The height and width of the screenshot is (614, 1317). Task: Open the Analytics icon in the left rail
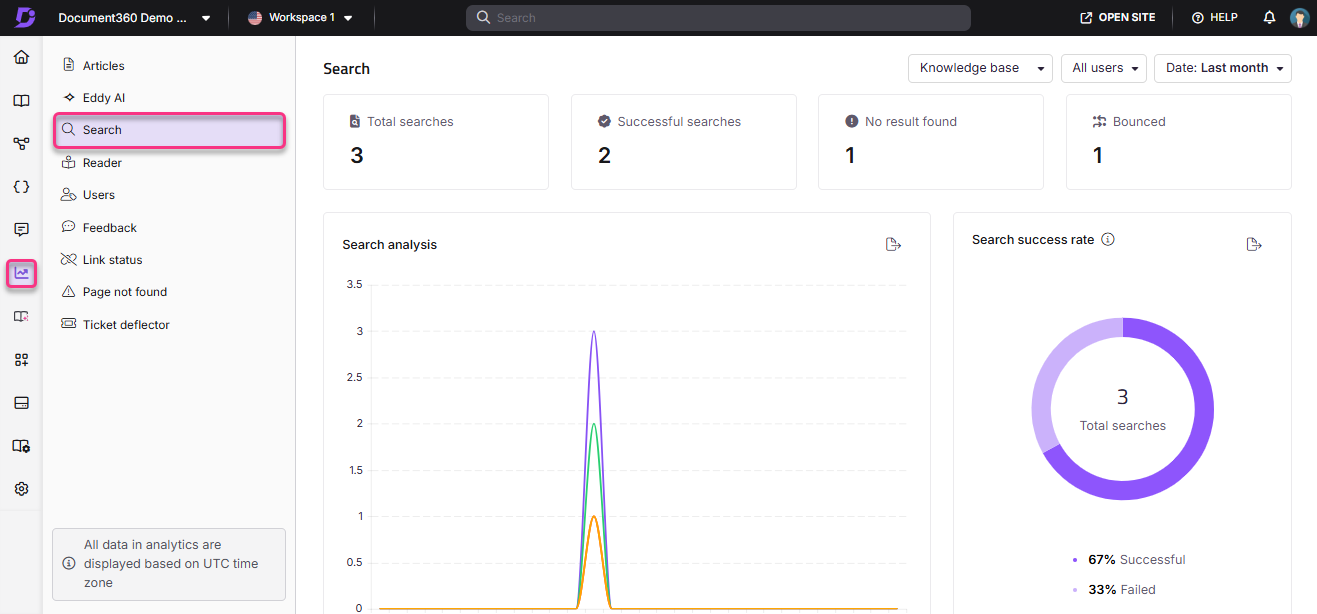coord(21,272)
